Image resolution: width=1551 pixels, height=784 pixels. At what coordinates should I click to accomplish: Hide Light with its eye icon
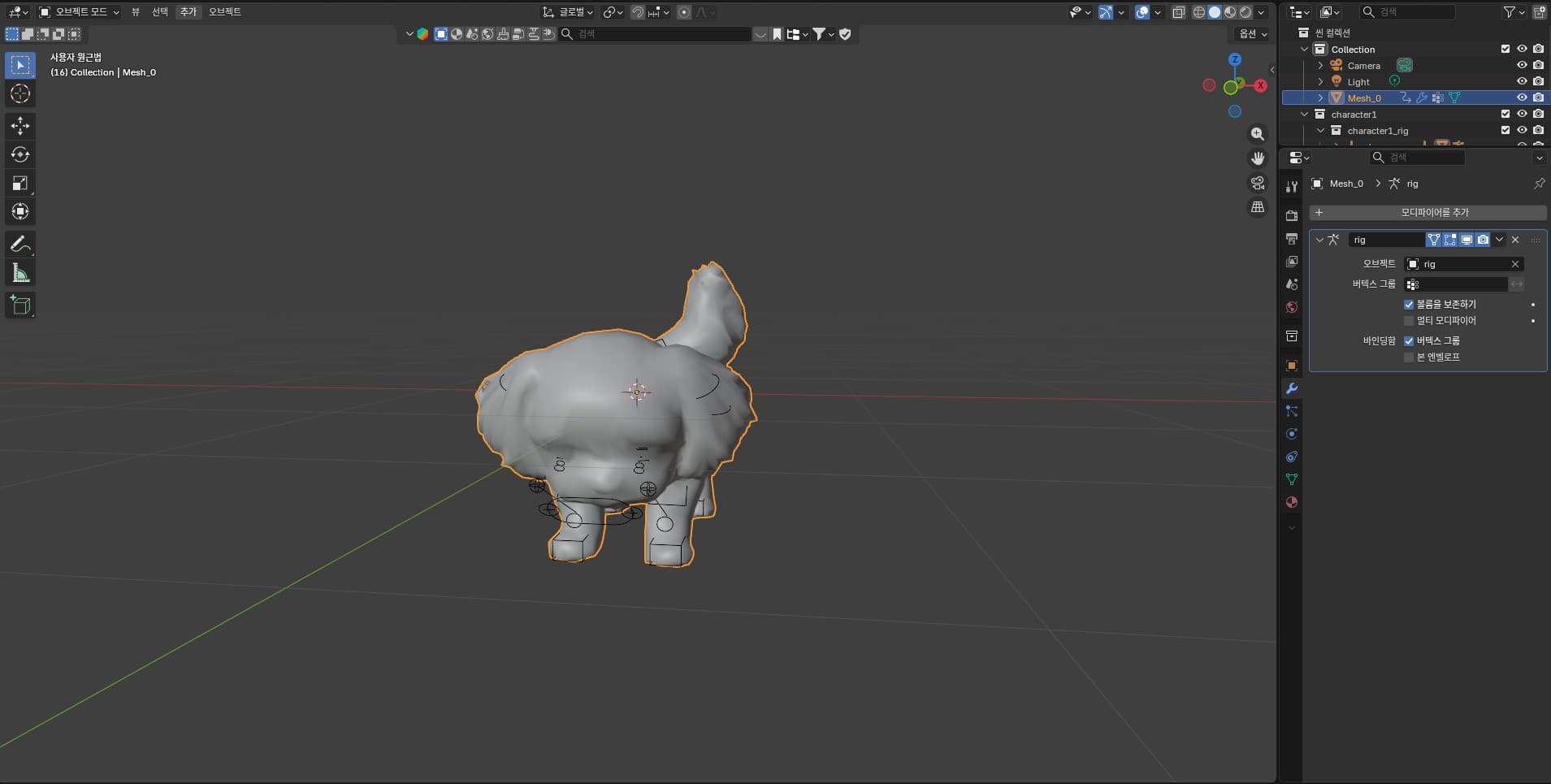[1522, 81]
